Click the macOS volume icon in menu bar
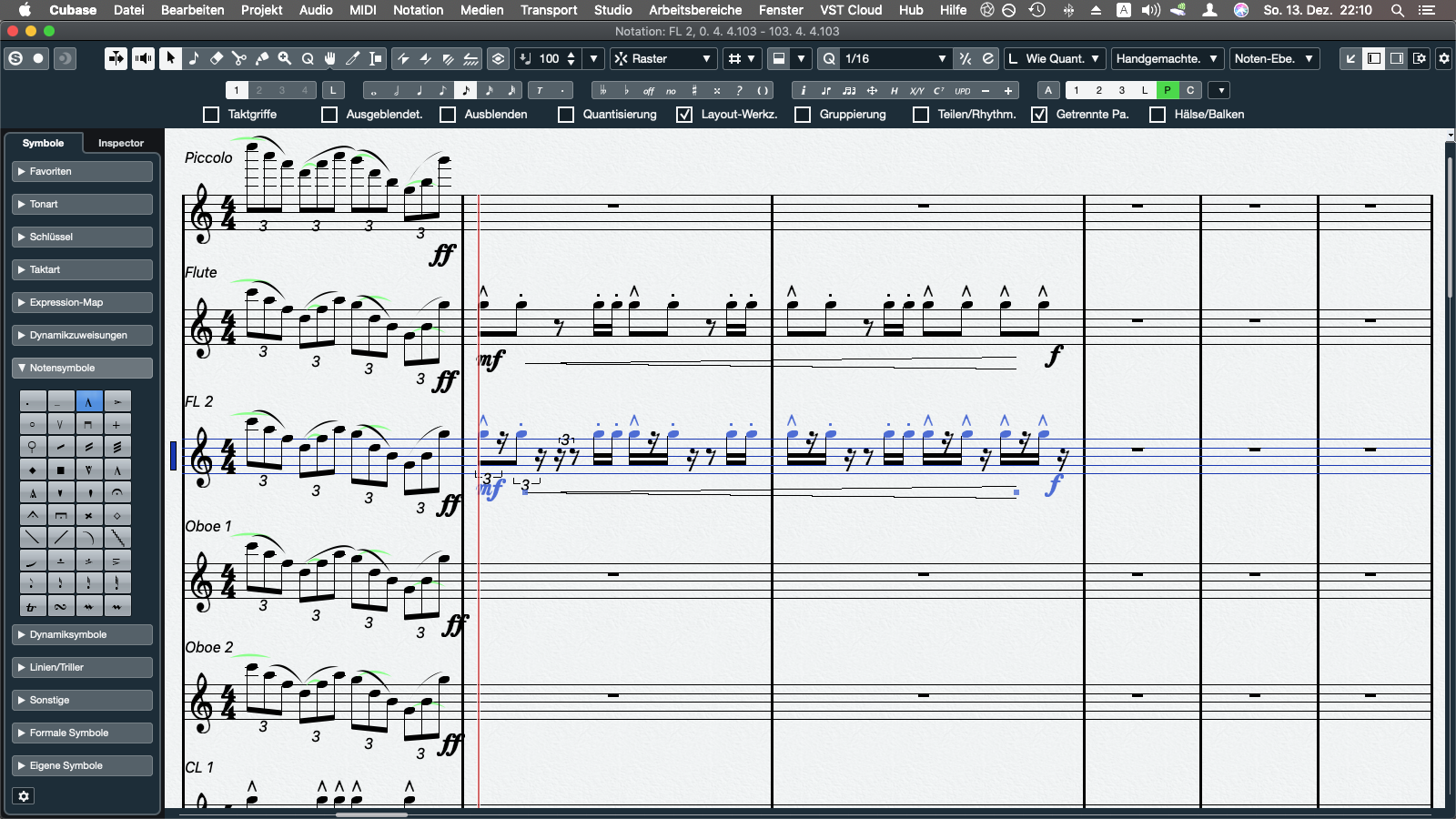Viewport: 1456px width, 819px height. (x=1151, y=10)
